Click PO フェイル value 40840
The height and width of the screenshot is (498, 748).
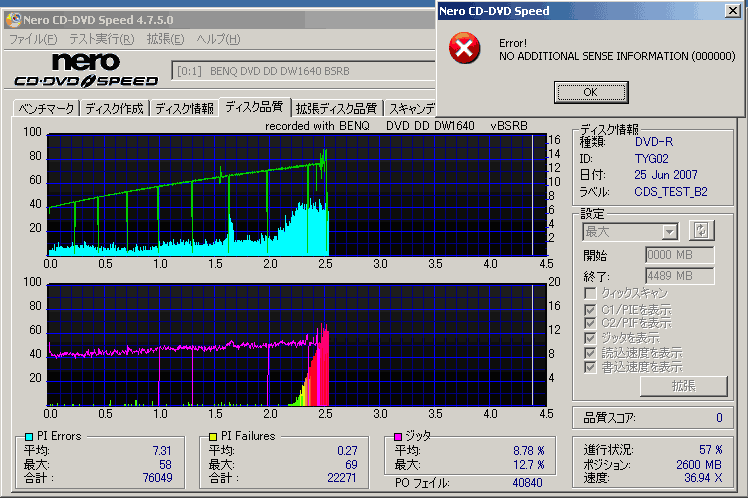click(527, 483)
